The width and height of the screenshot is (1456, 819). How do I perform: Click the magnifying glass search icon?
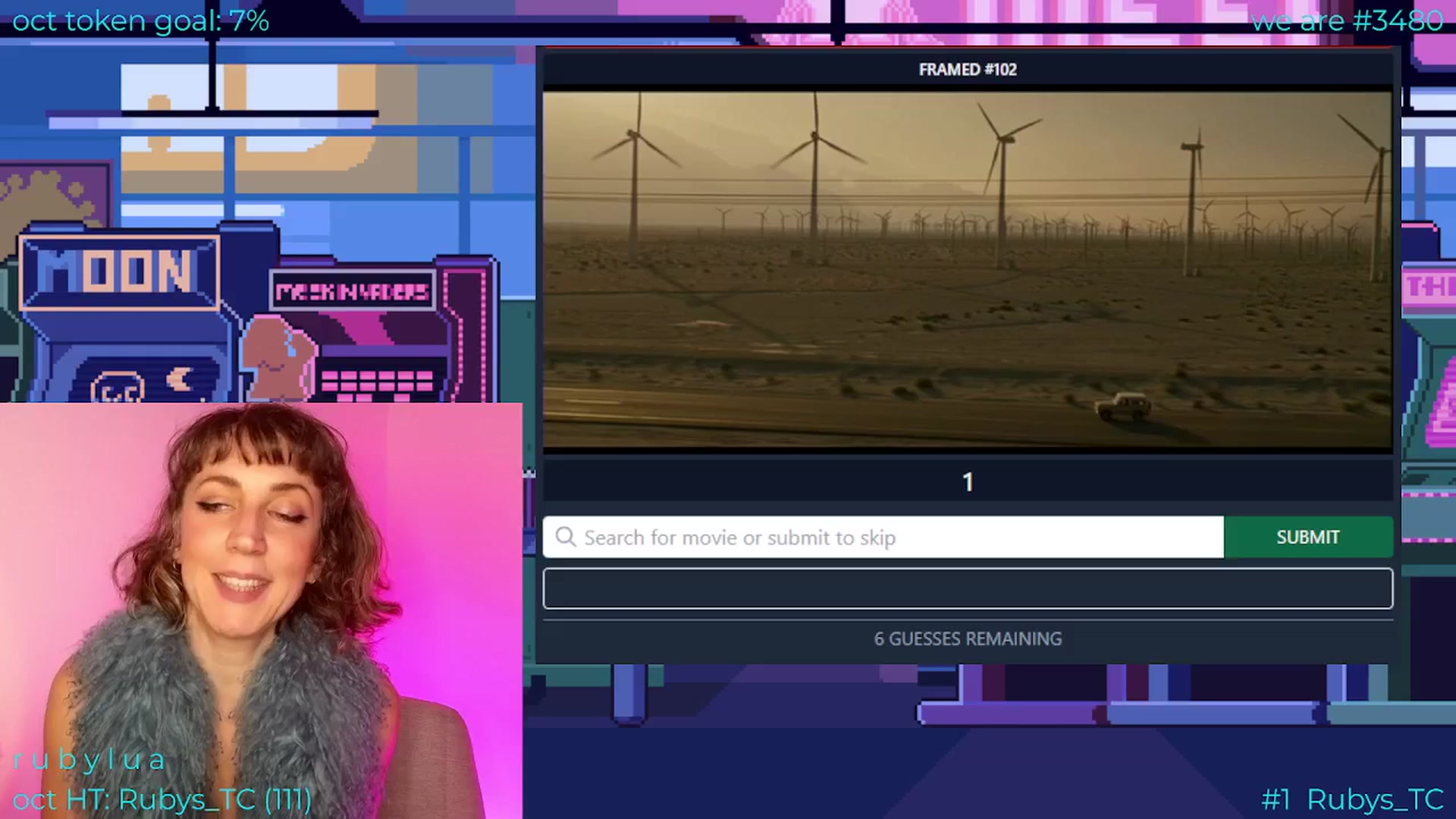[566, 537]
